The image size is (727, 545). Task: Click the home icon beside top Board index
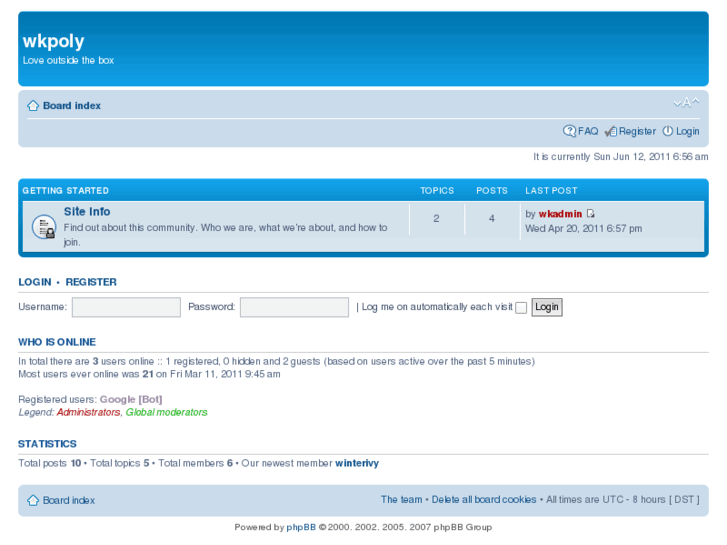[33, 106]
